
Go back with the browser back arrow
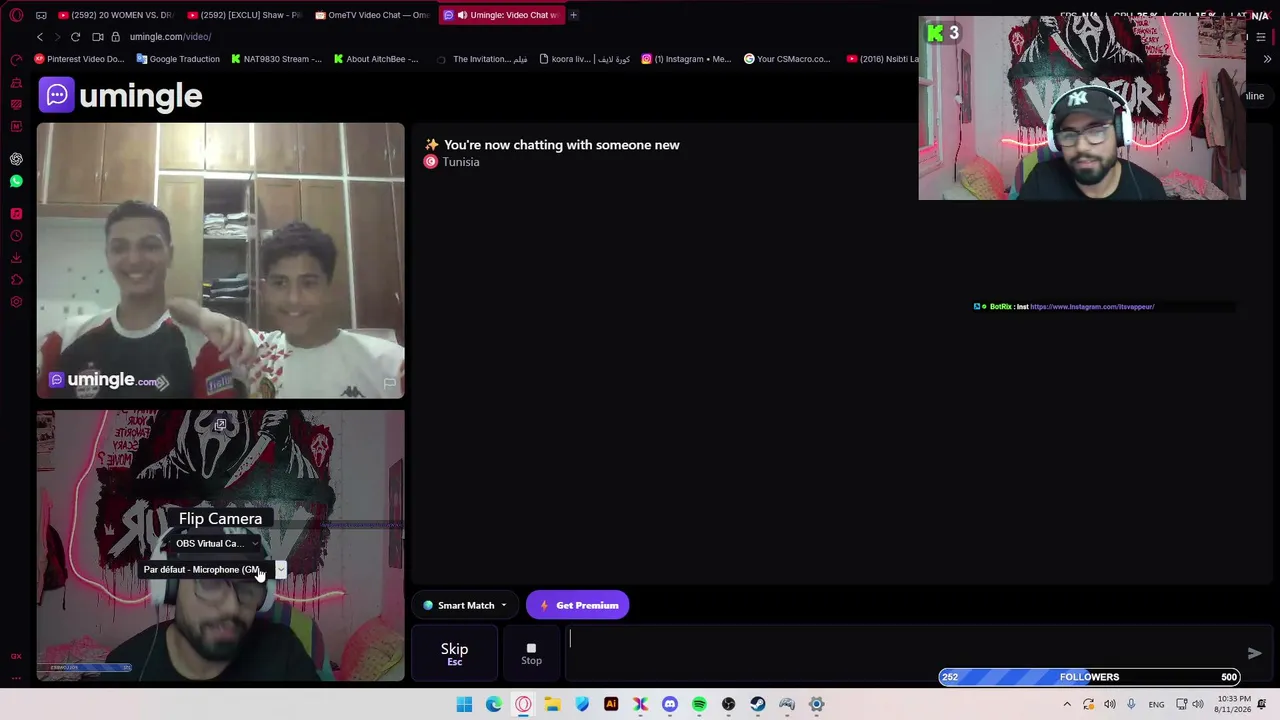coord(40,37)
